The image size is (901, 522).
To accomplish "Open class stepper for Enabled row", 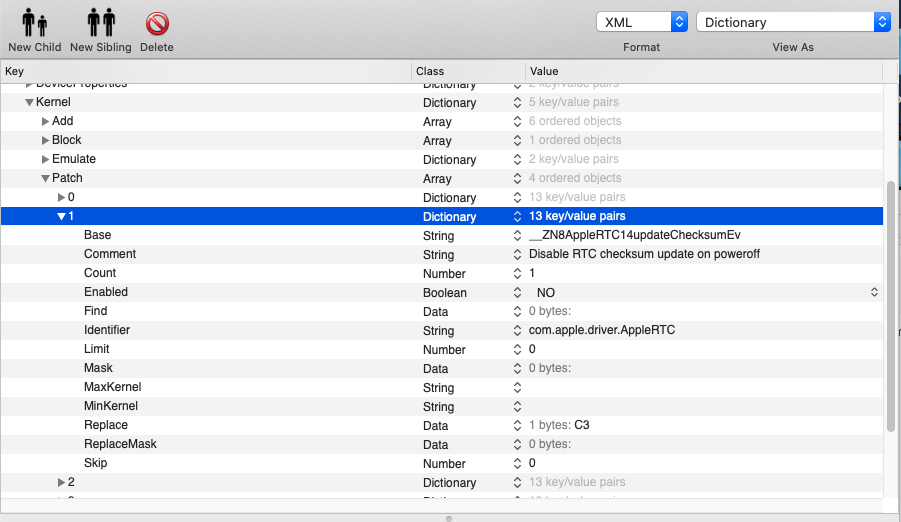I will [517, 292].
